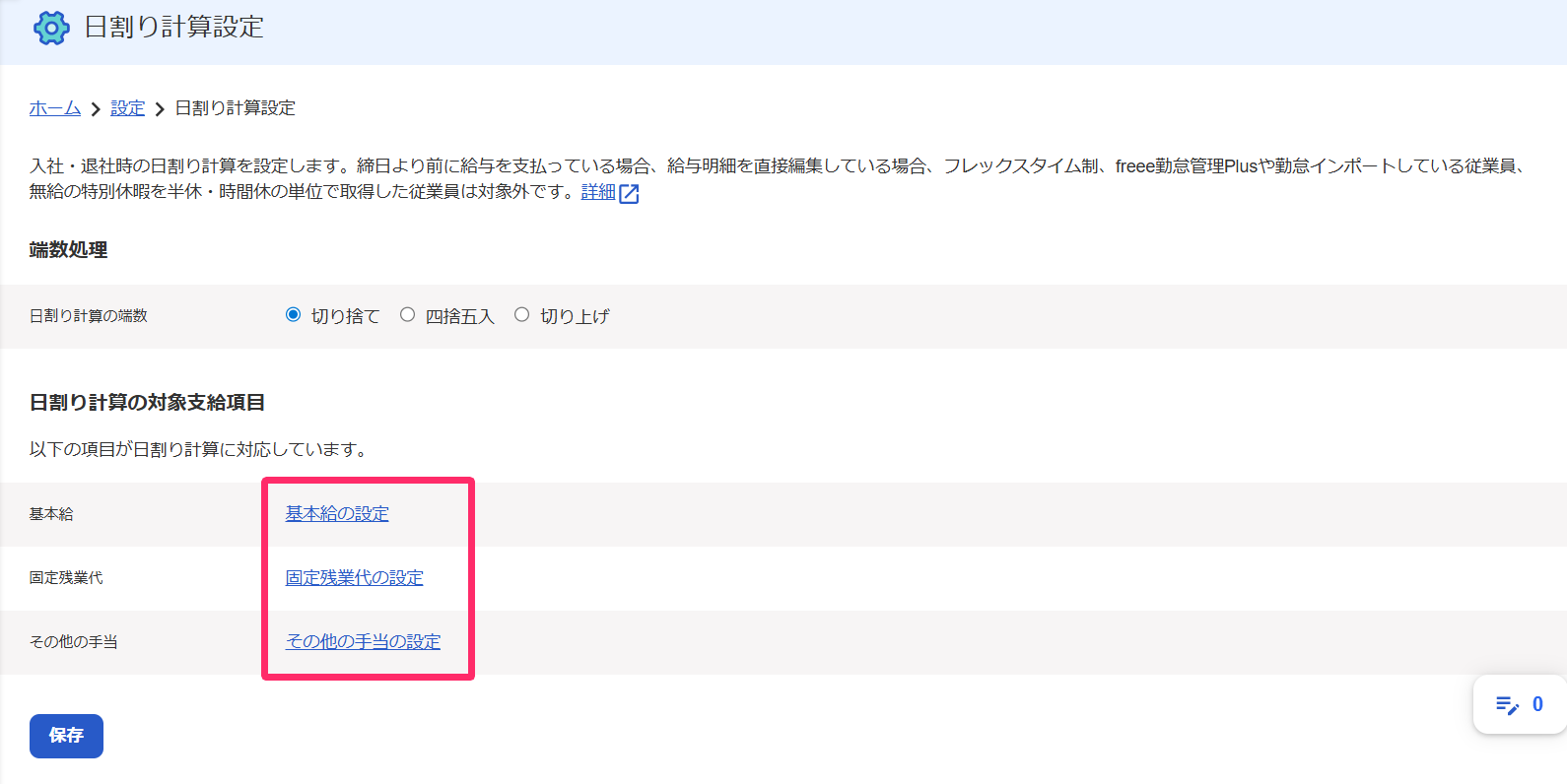The image size is (1567, 784).
Task: Click the 四捨五入 option label text
Action: coord(459,316)
